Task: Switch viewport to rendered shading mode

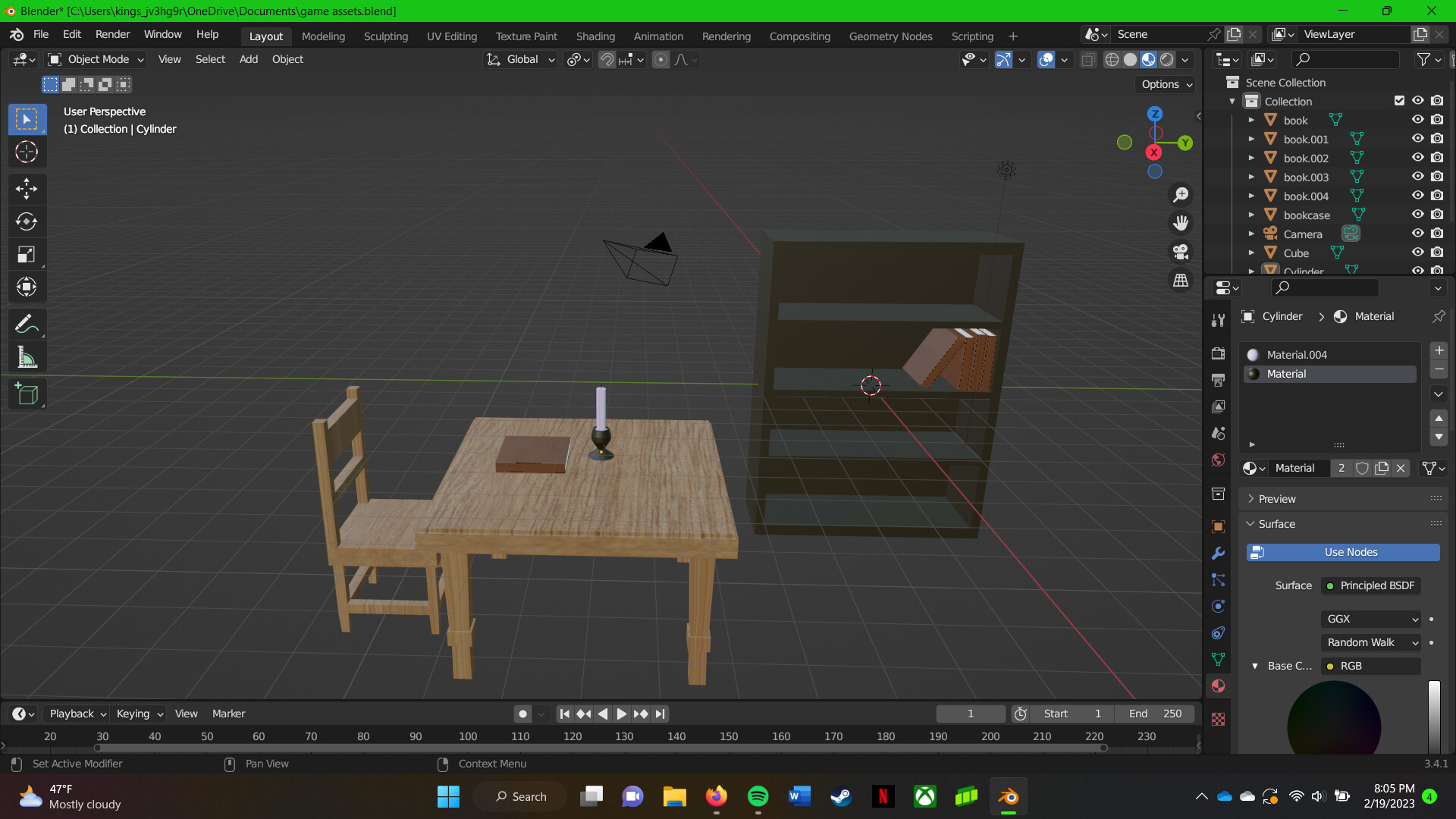Action: pyautogui.click(x=1166, y=59)
